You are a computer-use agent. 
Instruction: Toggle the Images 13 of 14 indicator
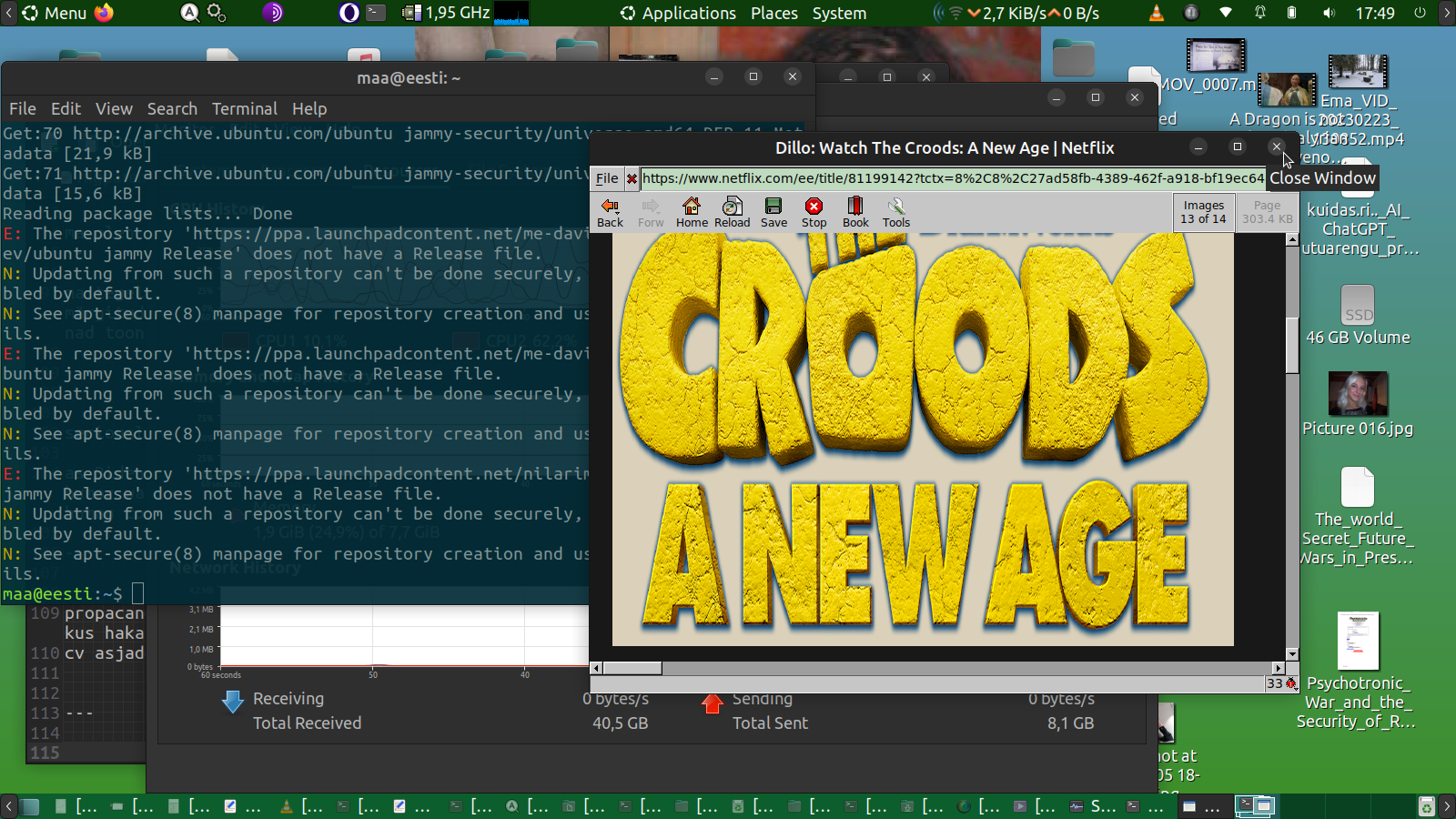1203,212
